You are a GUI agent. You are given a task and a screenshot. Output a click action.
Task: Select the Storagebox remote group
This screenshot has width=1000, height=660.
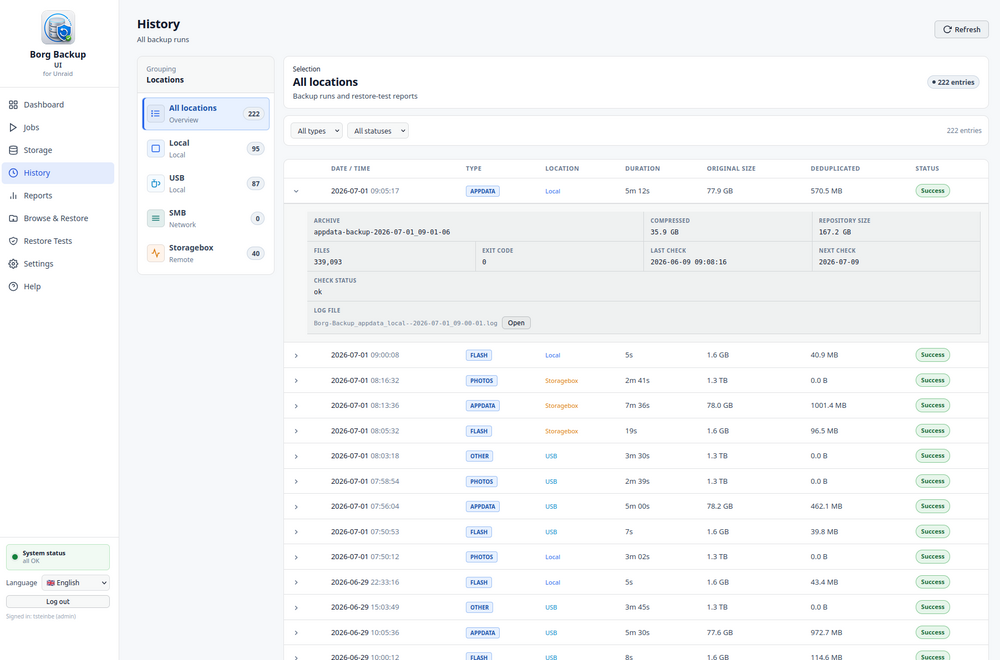point(205,253)
